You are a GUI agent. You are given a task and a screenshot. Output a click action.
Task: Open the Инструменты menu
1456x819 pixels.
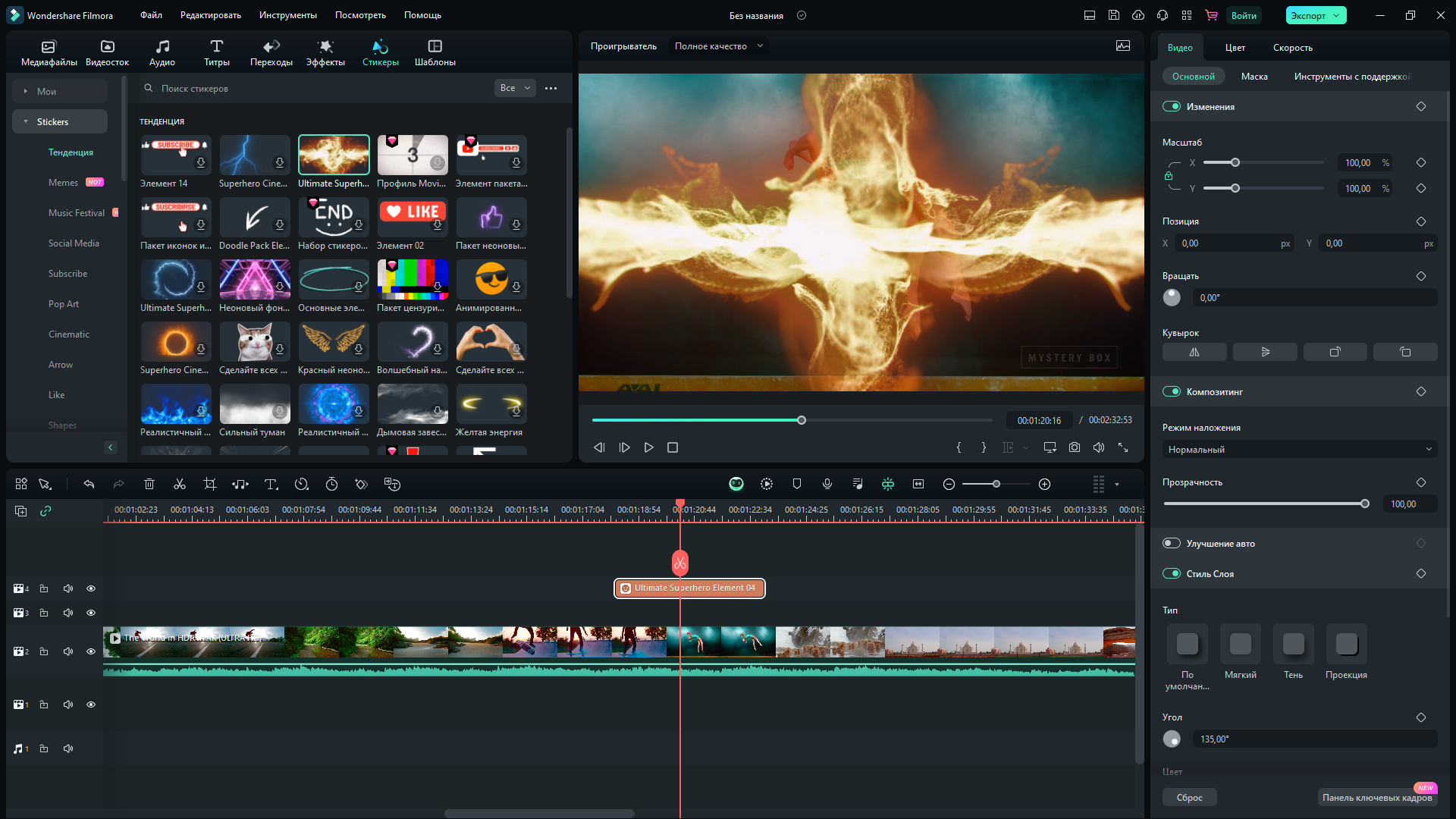pyautogui.click(x=287, y=15)
